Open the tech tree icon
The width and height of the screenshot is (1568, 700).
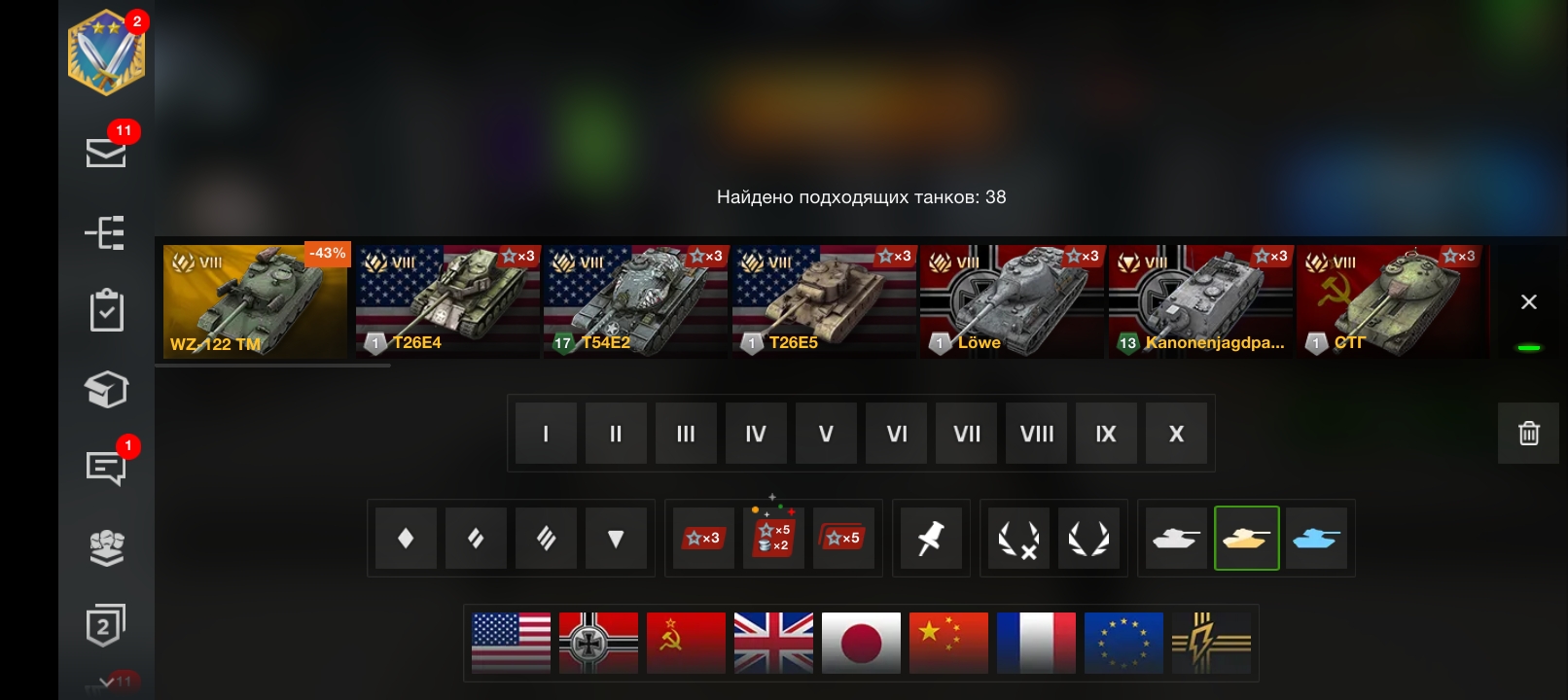[x=106, y=232]
